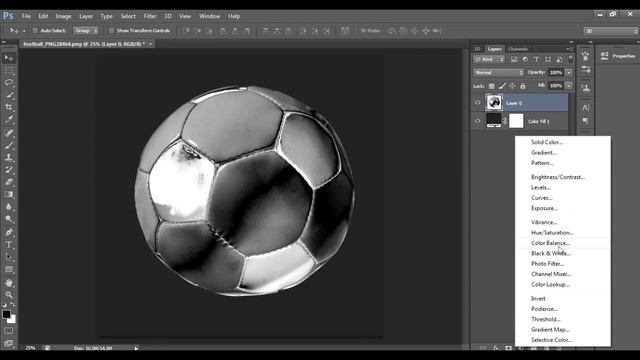This screenshot has width=640, height=360.
Task: Toggle layer filtering on/off switch
Action: pyautogui.click(x=571, y=59)
